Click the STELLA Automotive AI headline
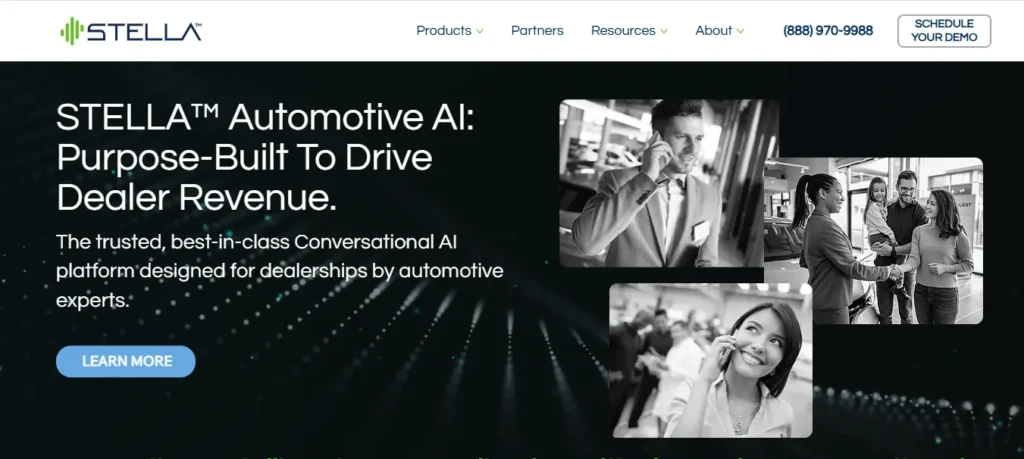The height and width of the screenshot is (459, 1024). coord(265,157)
